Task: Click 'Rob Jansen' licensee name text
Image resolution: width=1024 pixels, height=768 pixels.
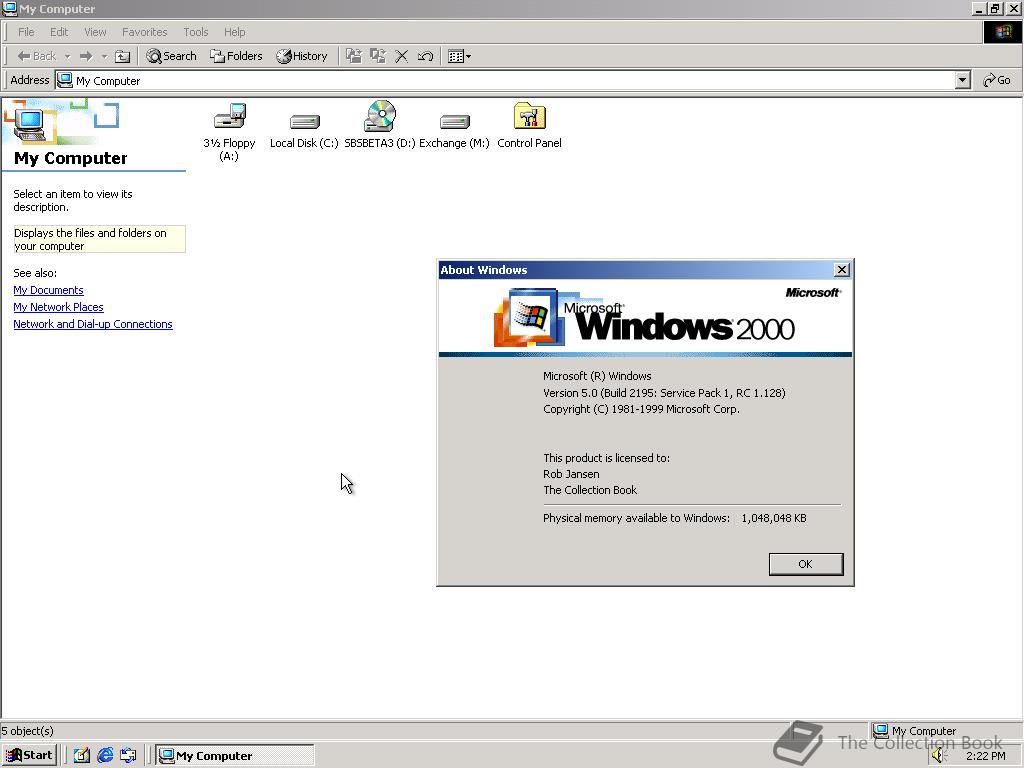Action: 571,474
